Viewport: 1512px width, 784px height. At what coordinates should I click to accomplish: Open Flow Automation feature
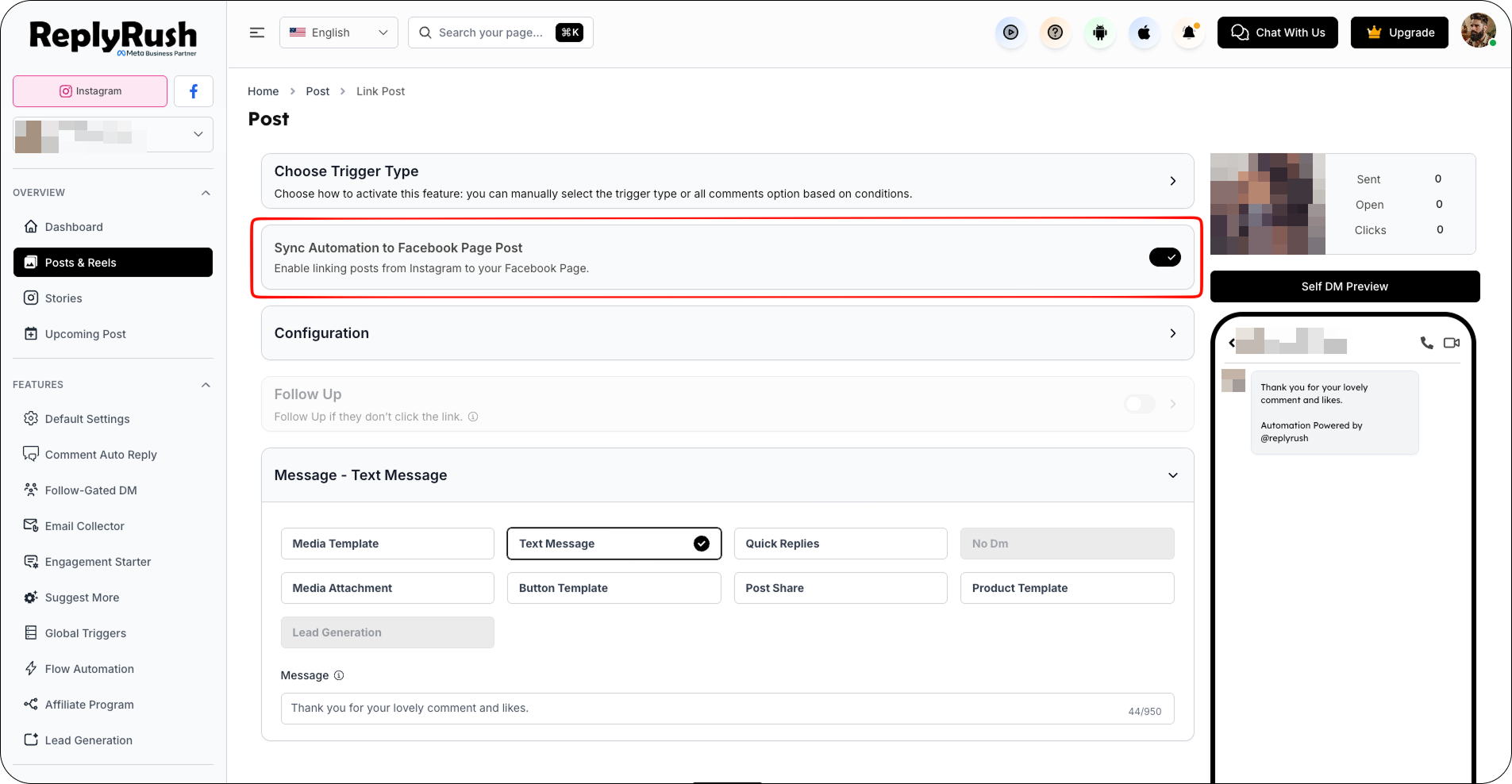click(113, 669)
